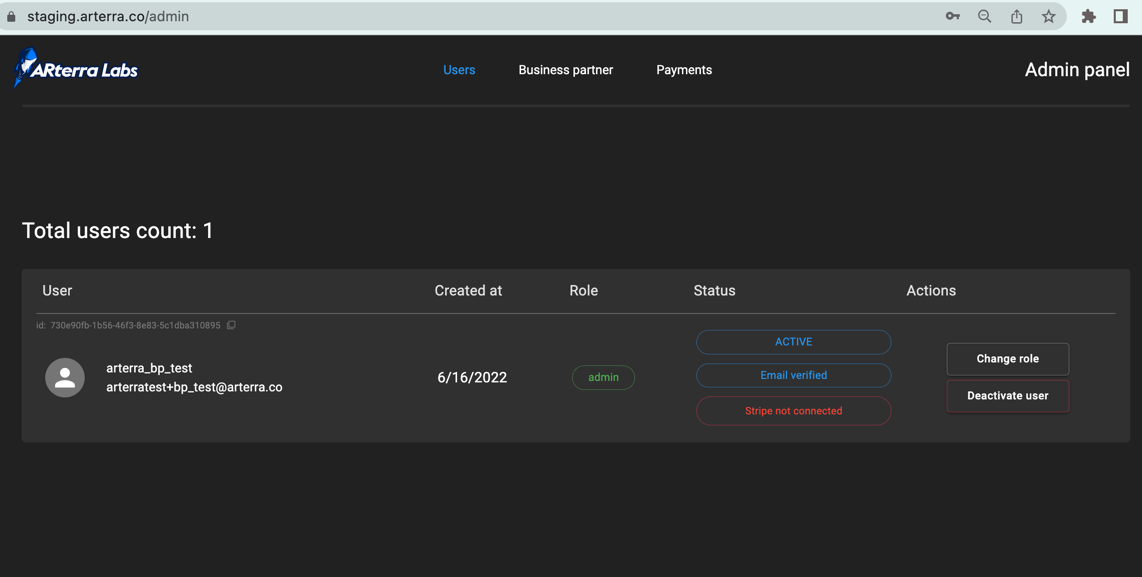1142x577 pixels.
Task: Open the saved passwords key icon
Action: pyautogui.click(x=952, y=16)
